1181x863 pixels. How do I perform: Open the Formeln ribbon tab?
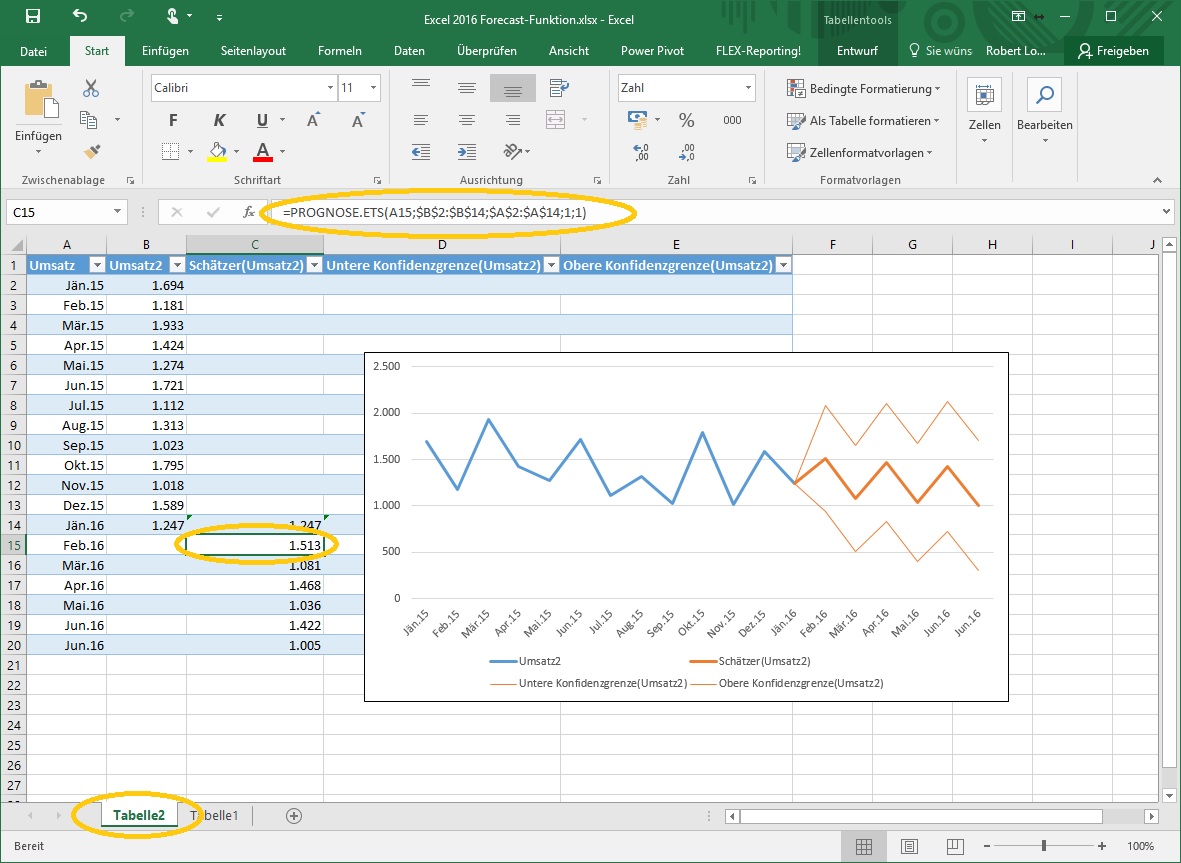(339, 51)
